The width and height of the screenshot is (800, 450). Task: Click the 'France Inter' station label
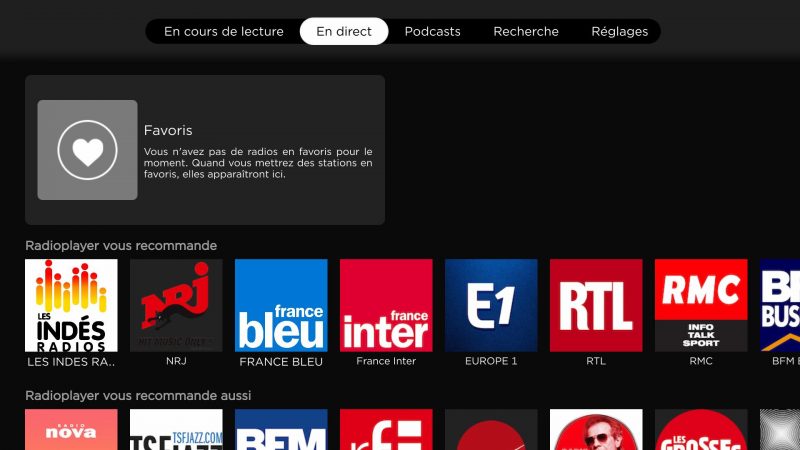(x=386, y=361)
